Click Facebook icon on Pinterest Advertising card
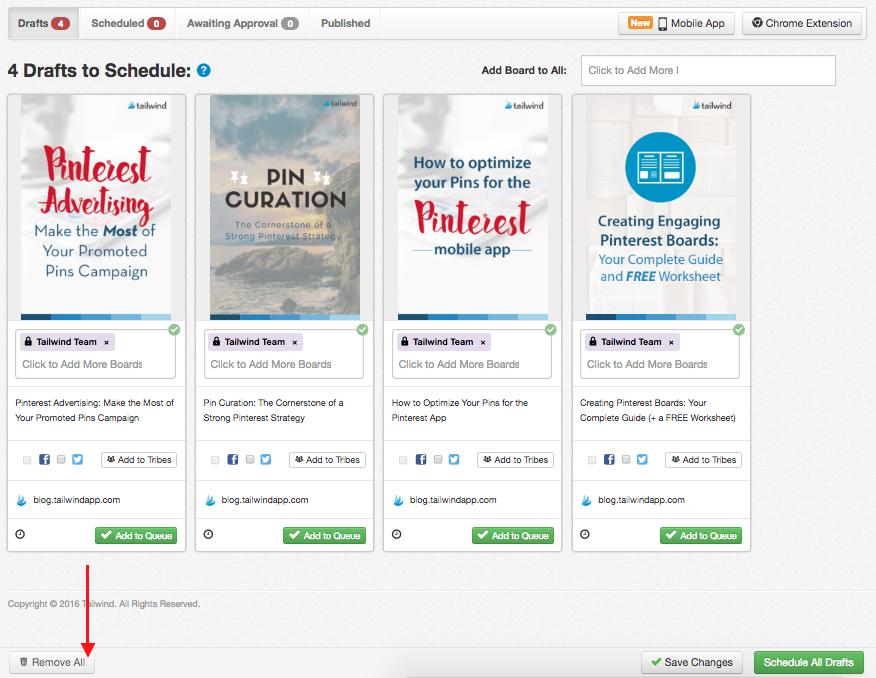Image resolution: width=876 pixels, height=678 pixels. pyautogui.click(x=44, y=460)
